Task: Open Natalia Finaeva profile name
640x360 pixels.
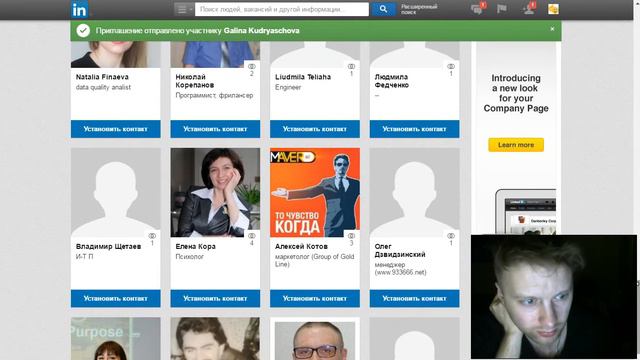Action: [x=102, y=77]
